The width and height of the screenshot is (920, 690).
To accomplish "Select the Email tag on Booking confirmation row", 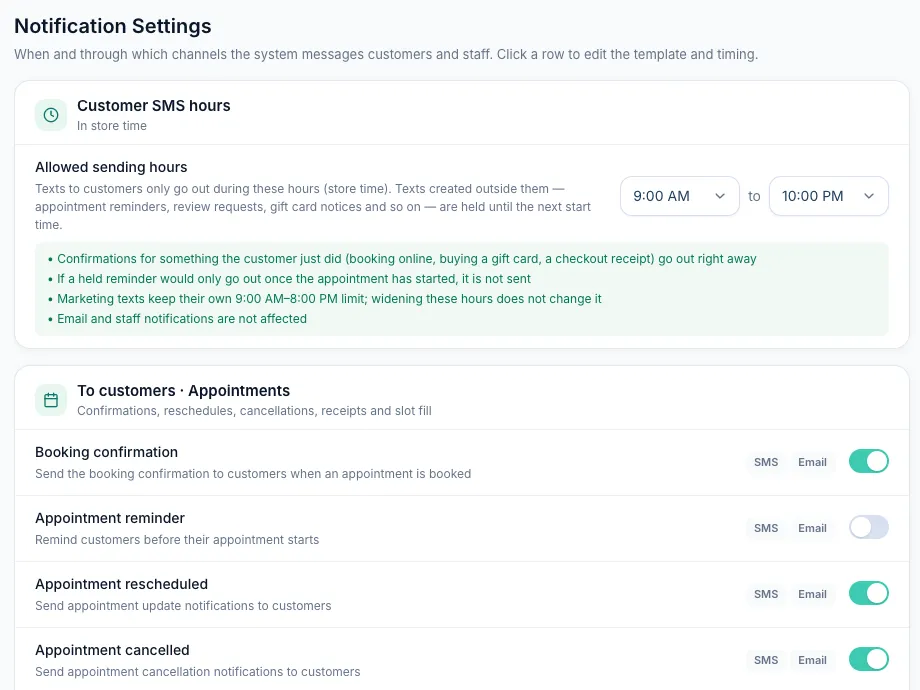I will pyautogui.click(x=812, y=462).
